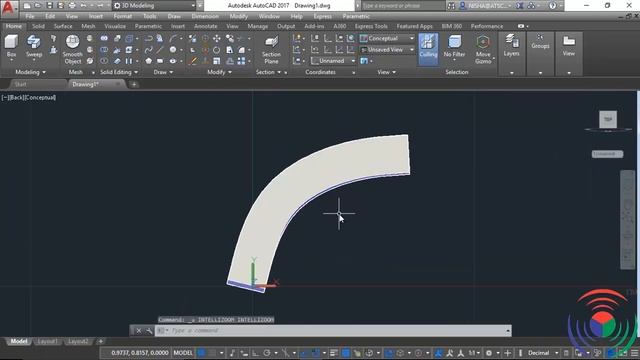Click the Customization menu icon in status bar
This screenshot has width=640, height=360.
tap(635, 353)
